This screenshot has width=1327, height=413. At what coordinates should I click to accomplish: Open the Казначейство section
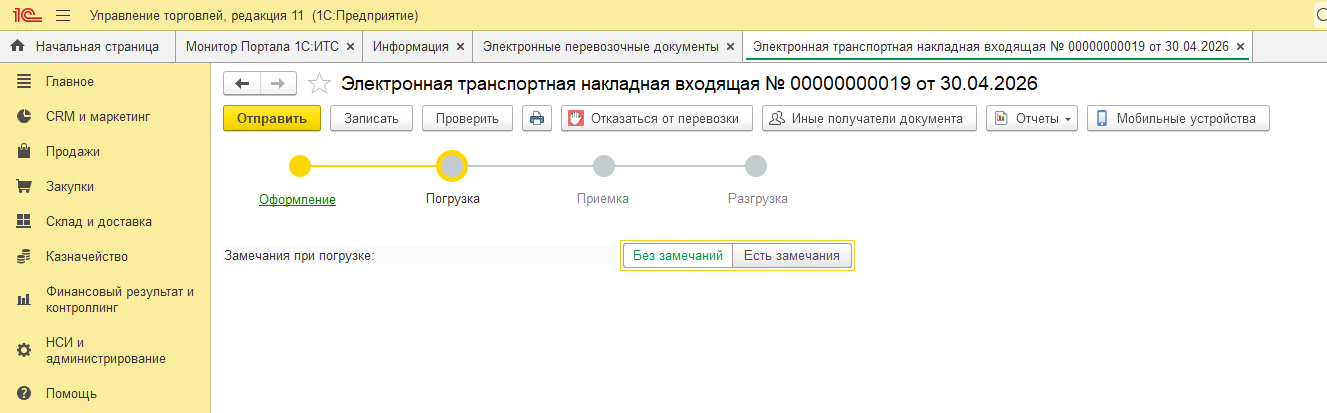[86, 257]
